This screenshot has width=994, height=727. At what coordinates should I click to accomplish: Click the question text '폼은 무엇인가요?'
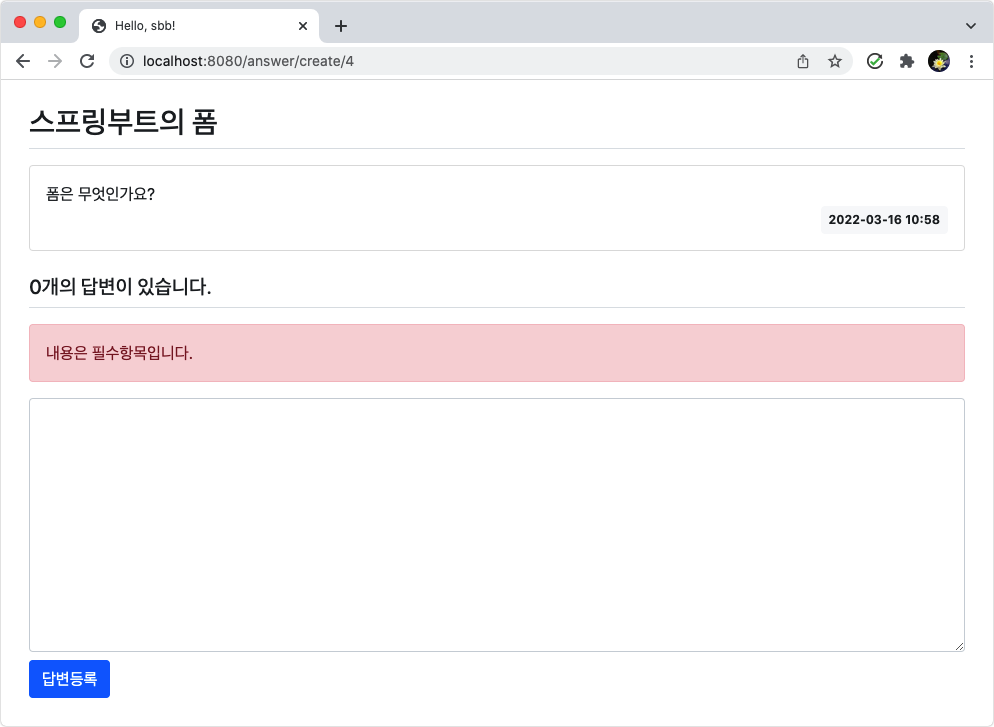point(100,194)
